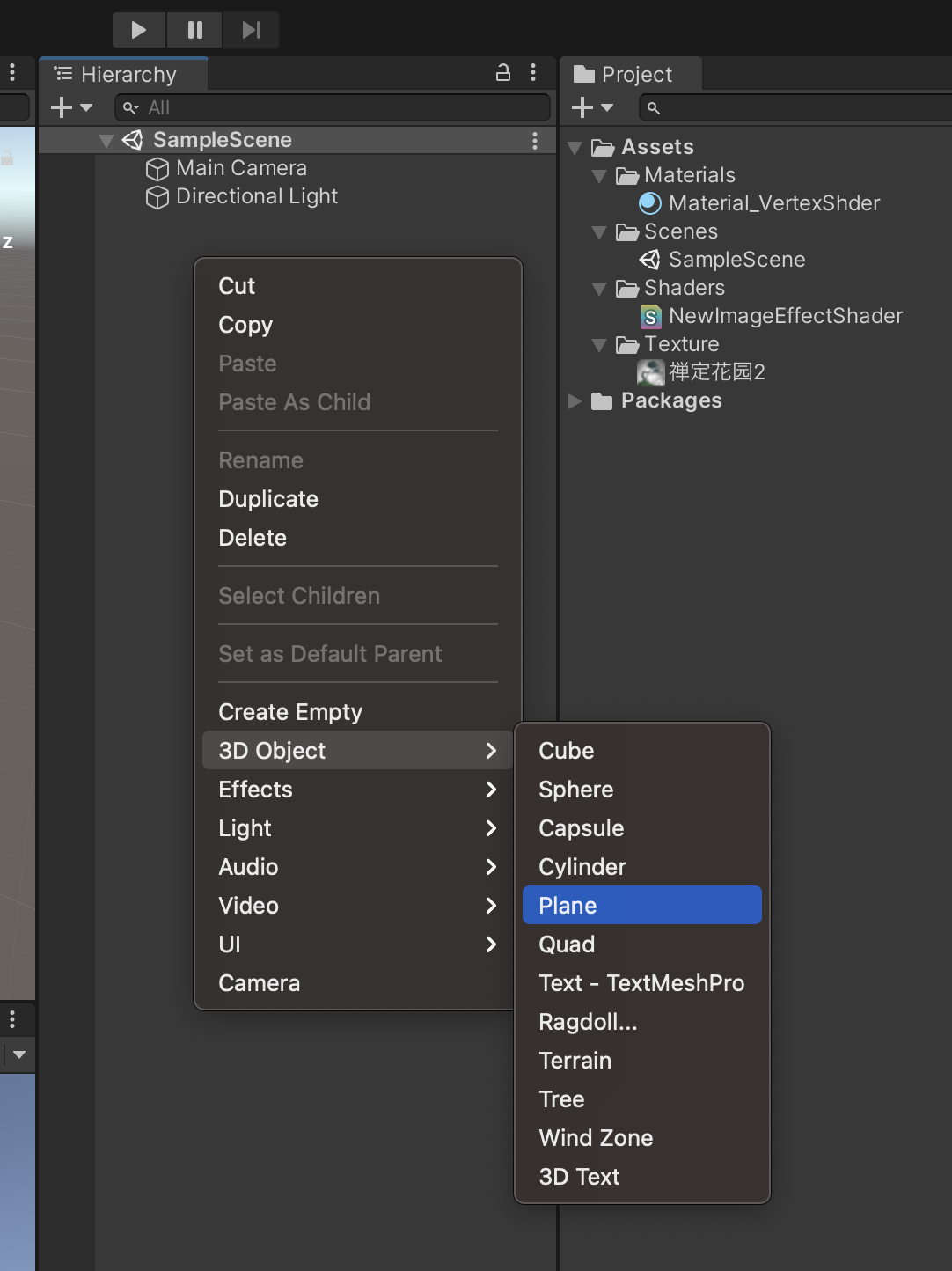Click the add (+) button in the Project panel
This screenshot has height=1271, width=952.
[583, 107]
